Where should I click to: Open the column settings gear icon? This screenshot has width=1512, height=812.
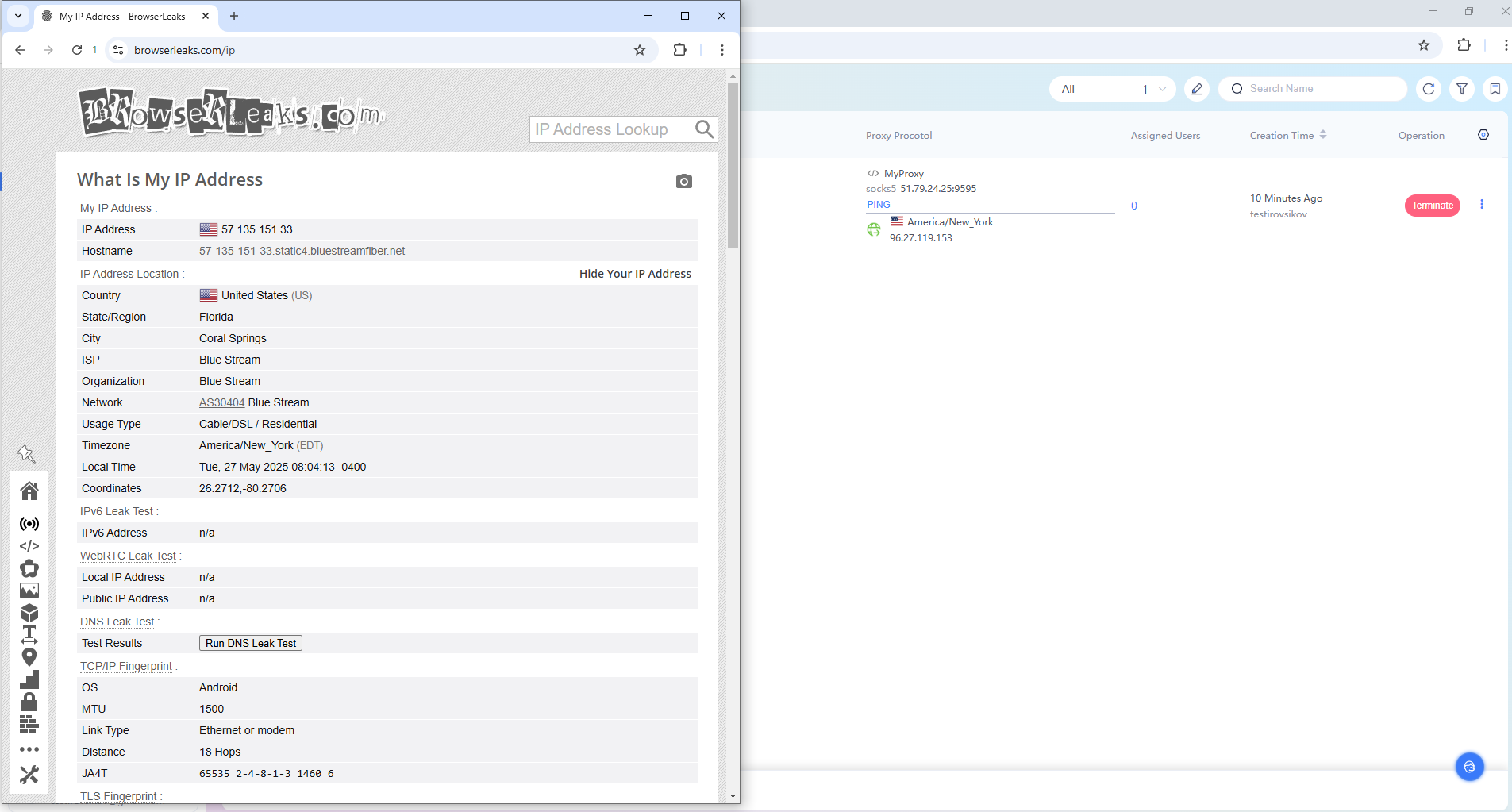click(x=1483, y=135)
